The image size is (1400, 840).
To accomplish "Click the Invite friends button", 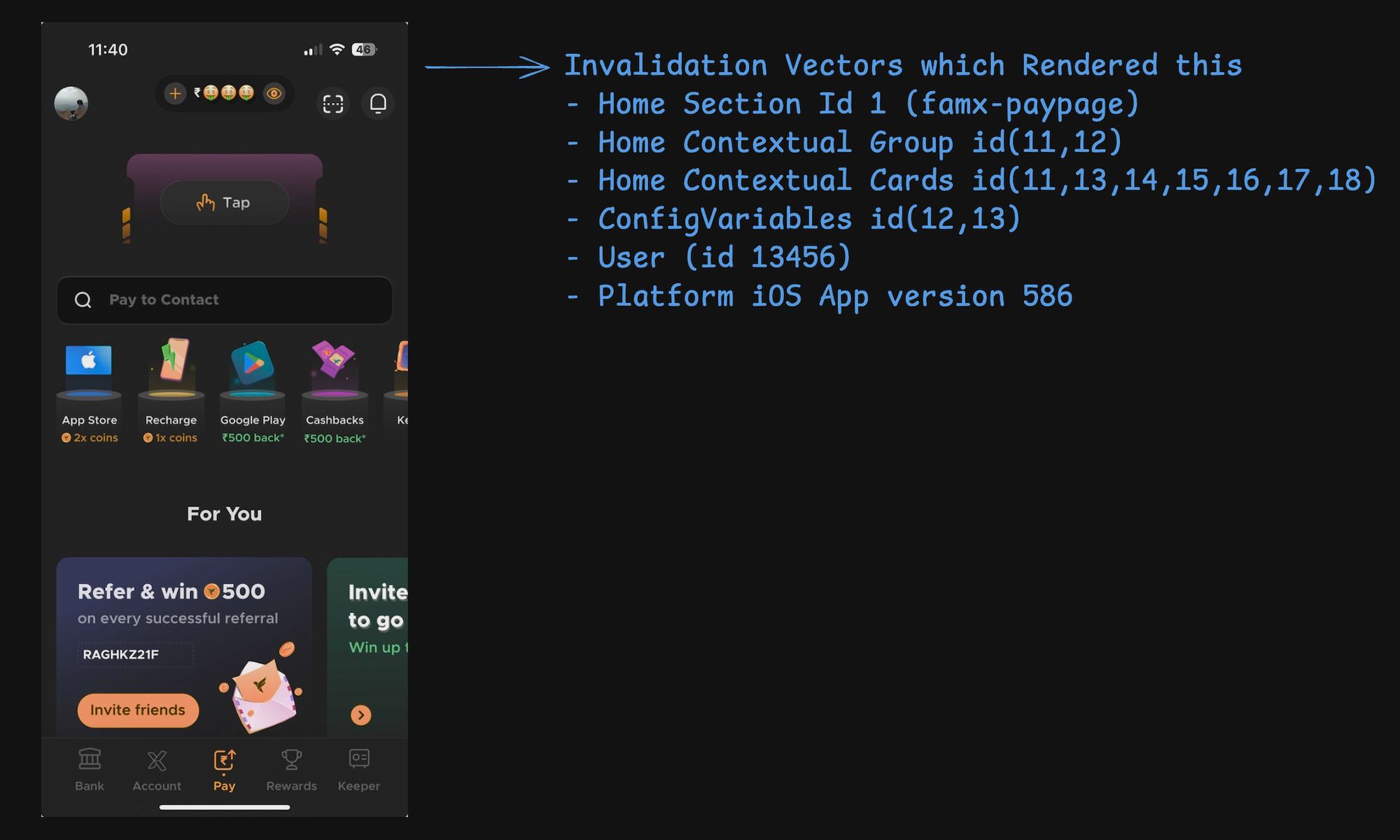I will coord(138,710).
